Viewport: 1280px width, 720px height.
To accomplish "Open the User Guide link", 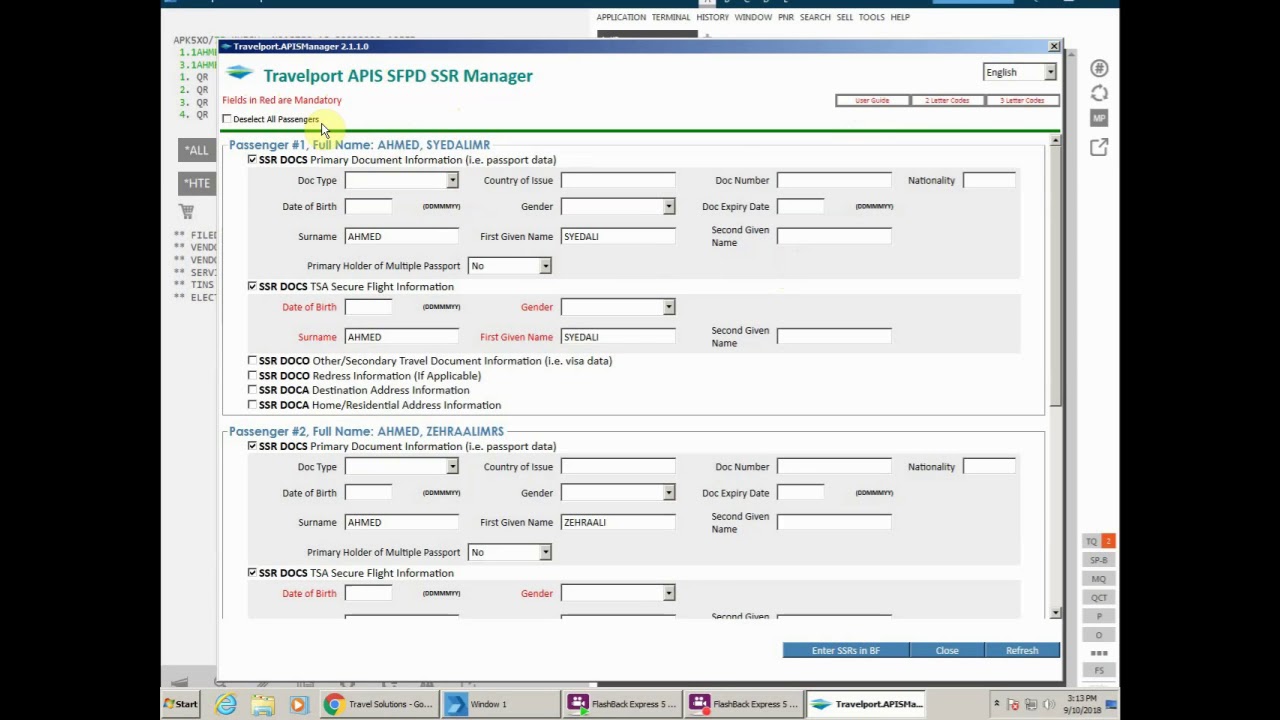I will [872, 100].
